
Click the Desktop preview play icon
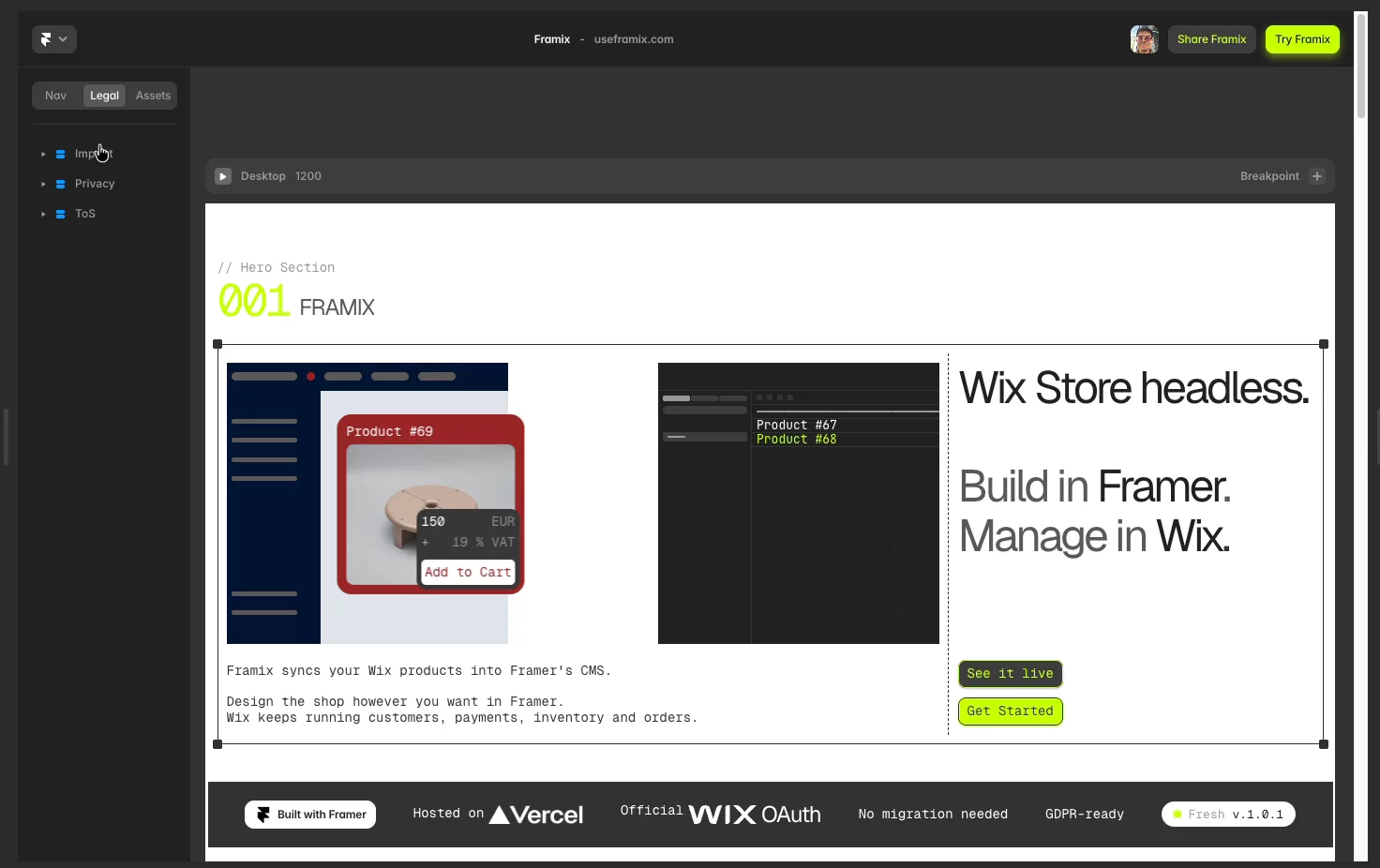(223, 176)
